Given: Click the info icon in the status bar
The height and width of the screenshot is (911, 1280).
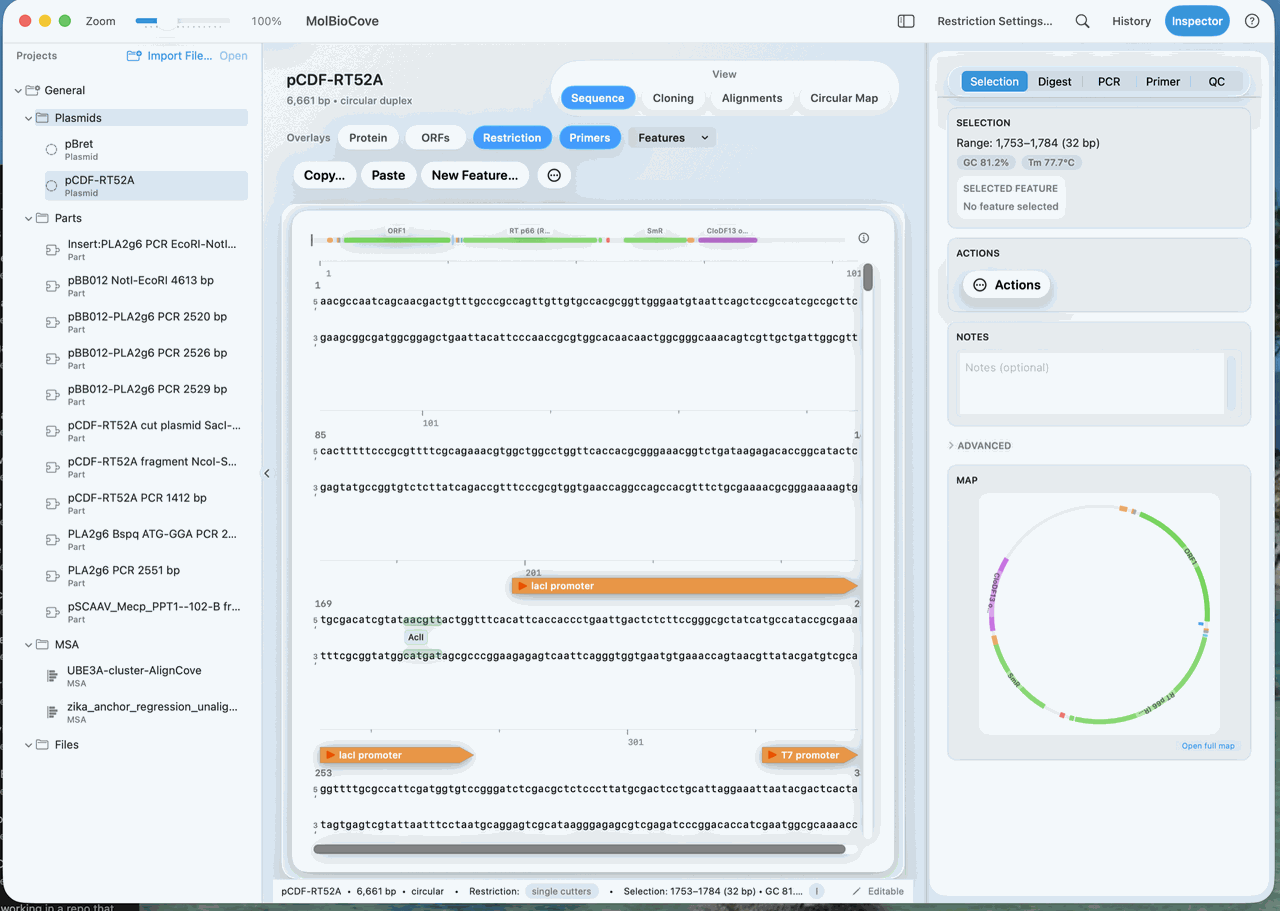Looking at the screenshot, I should pyautogui.click(x=817, y=891).
